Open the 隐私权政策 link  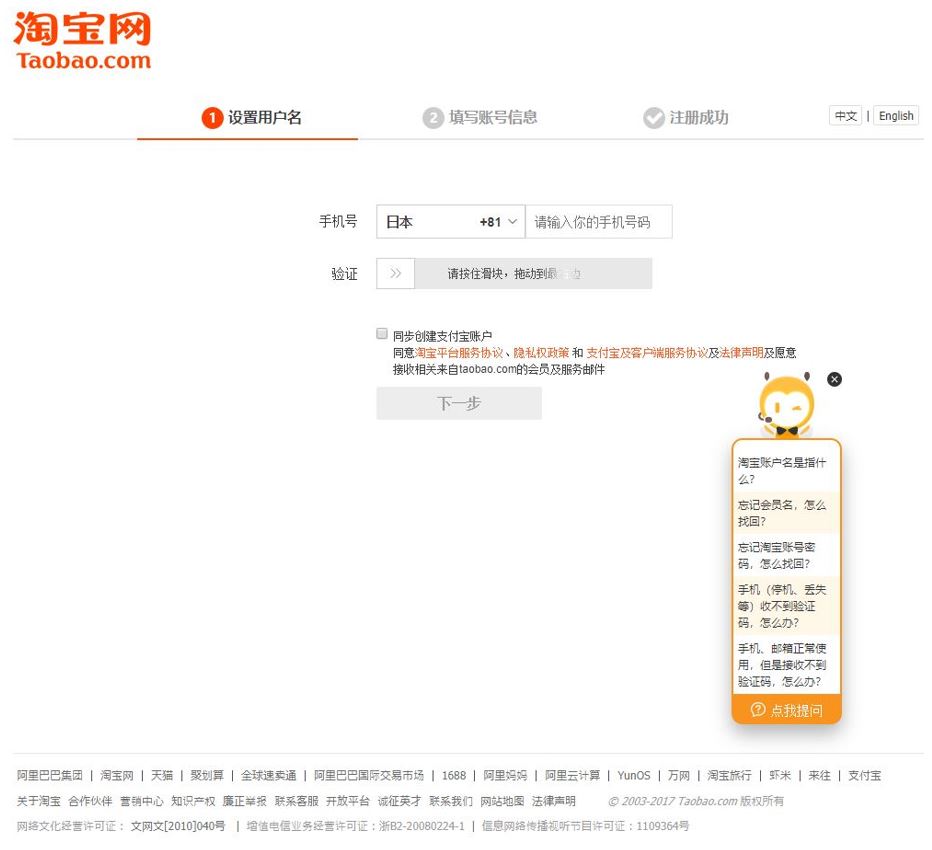(x=541, y=352)
